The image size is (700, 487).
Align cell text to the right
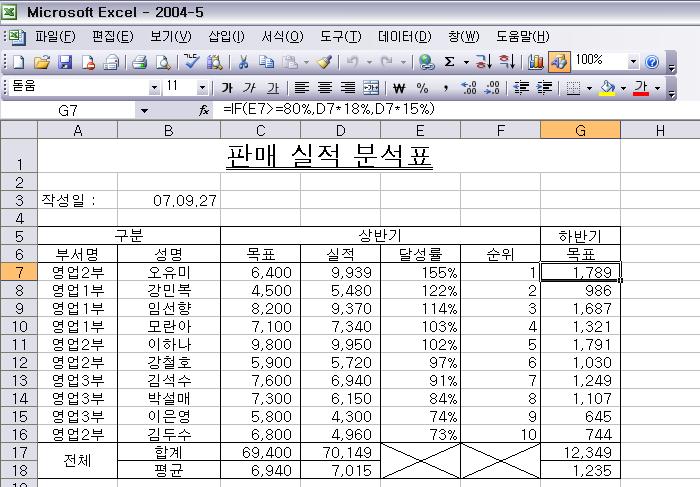pos(348,88)
